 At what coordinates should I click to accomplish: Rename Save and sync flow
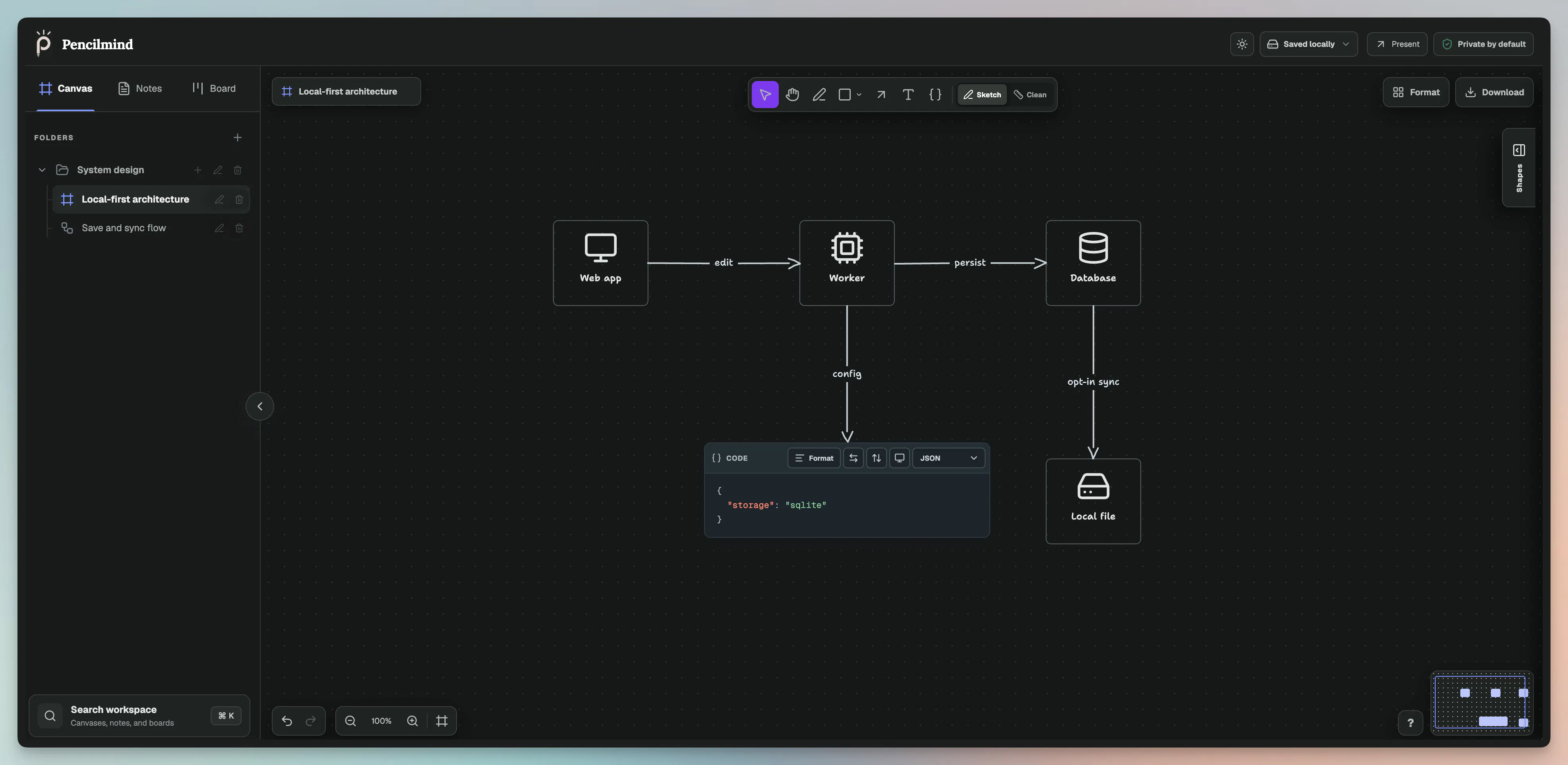click(x=219, y=228)
